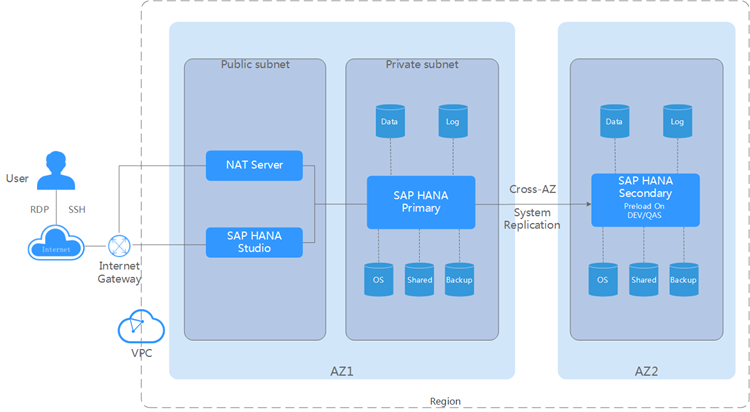This screenshot has height=412, width=750.
Task: Click the Data disk above SAP HANA Primary
Action: [390, 121]
